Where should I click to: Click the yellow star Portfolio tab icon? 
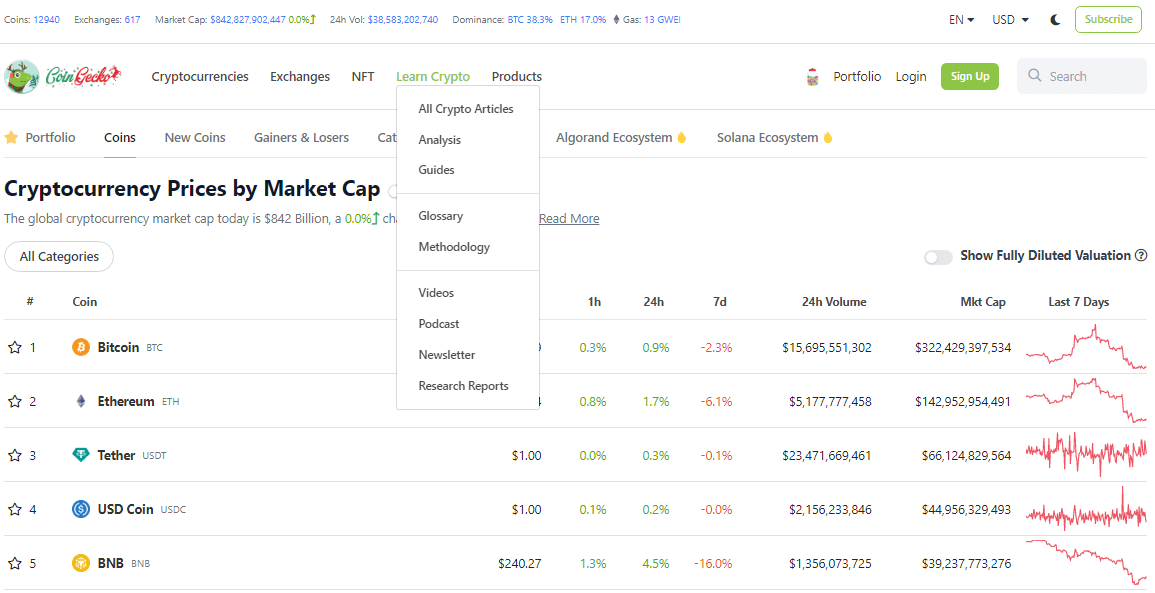click(x=11, y=137)
